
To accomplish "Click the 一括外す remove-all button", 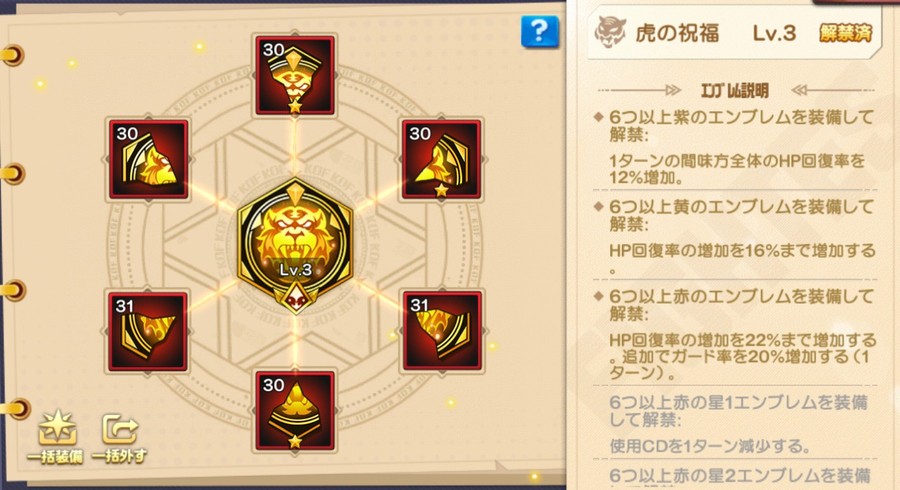I will [x=119, y=438].
